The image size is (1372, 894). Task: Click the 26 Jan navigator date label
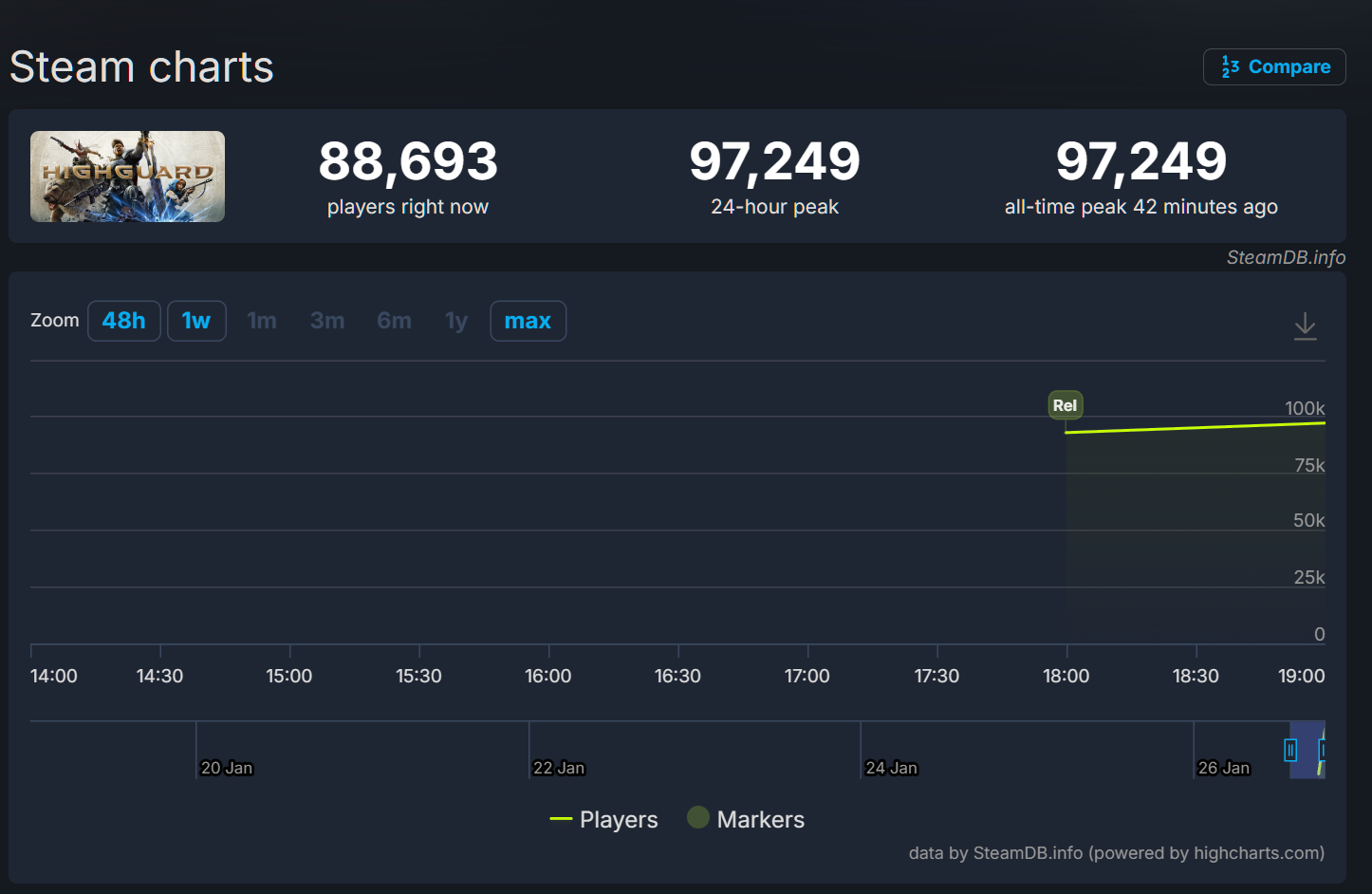(1224, 768)
